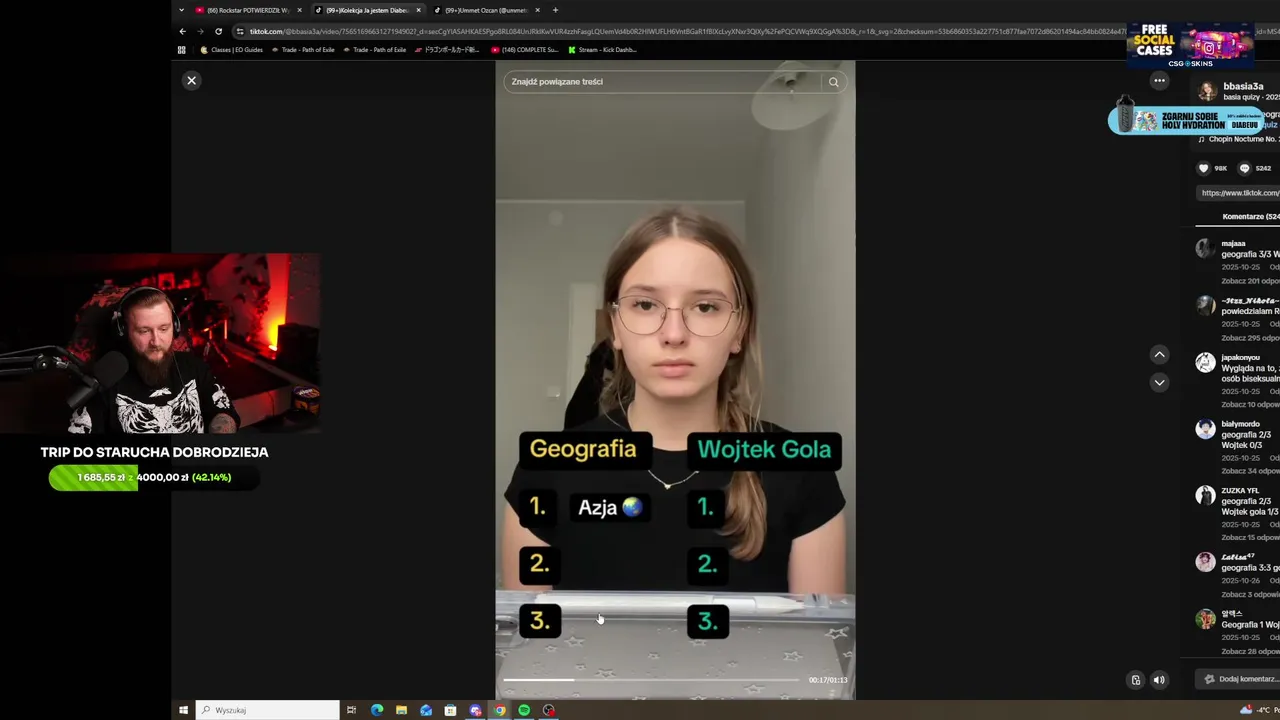1280x720 pixels.
Task: Toggle the auto-scroll icon next to the speaker
Action: [x=1135, y=680]
